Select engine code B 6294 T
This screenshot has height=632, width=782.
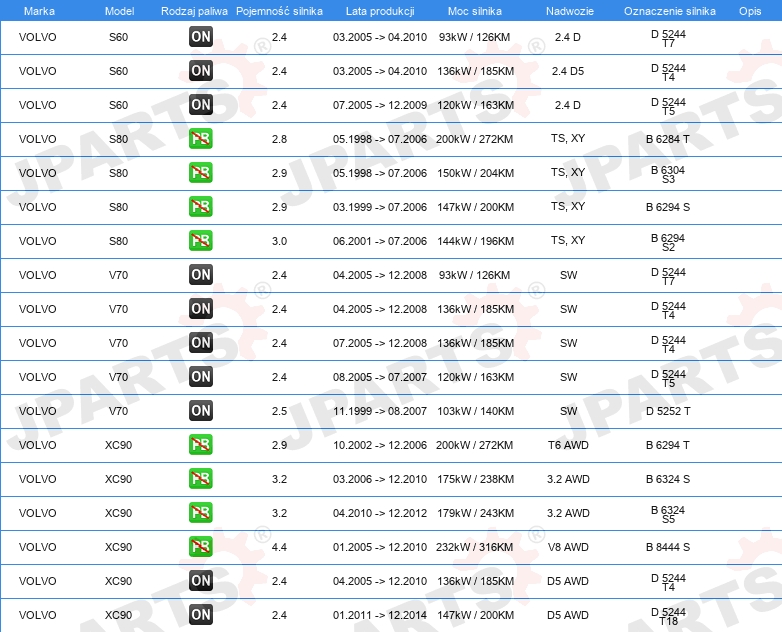point(668,445)
